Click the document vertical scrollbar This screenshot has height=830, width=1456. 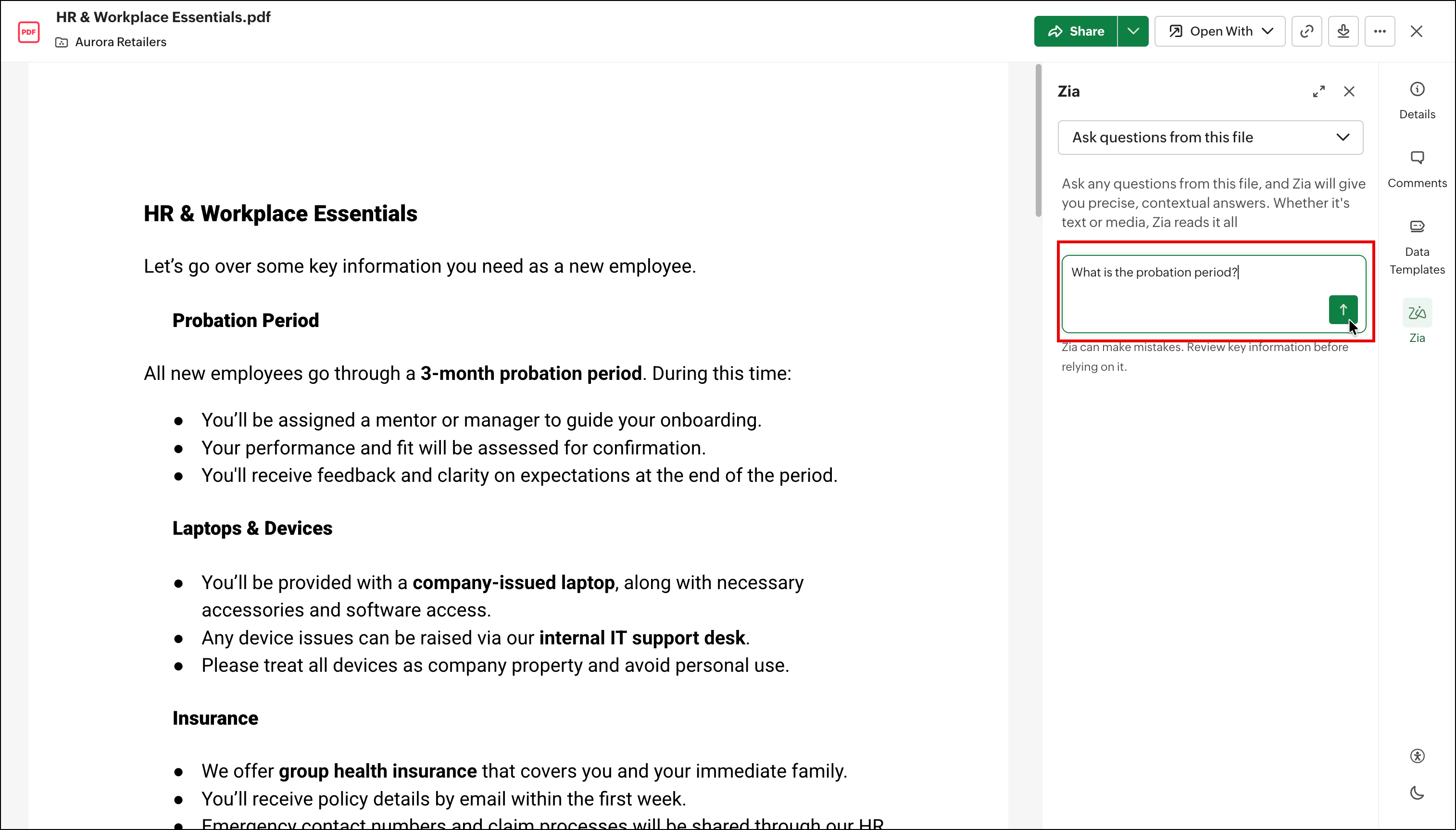click(1038, 141)
